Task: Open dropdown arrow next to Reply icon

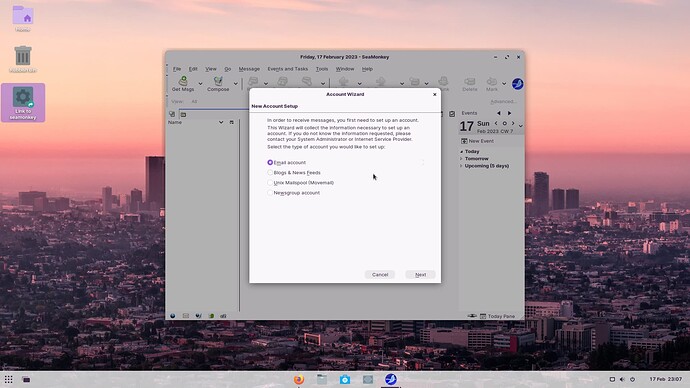Action: coord(266,84)
